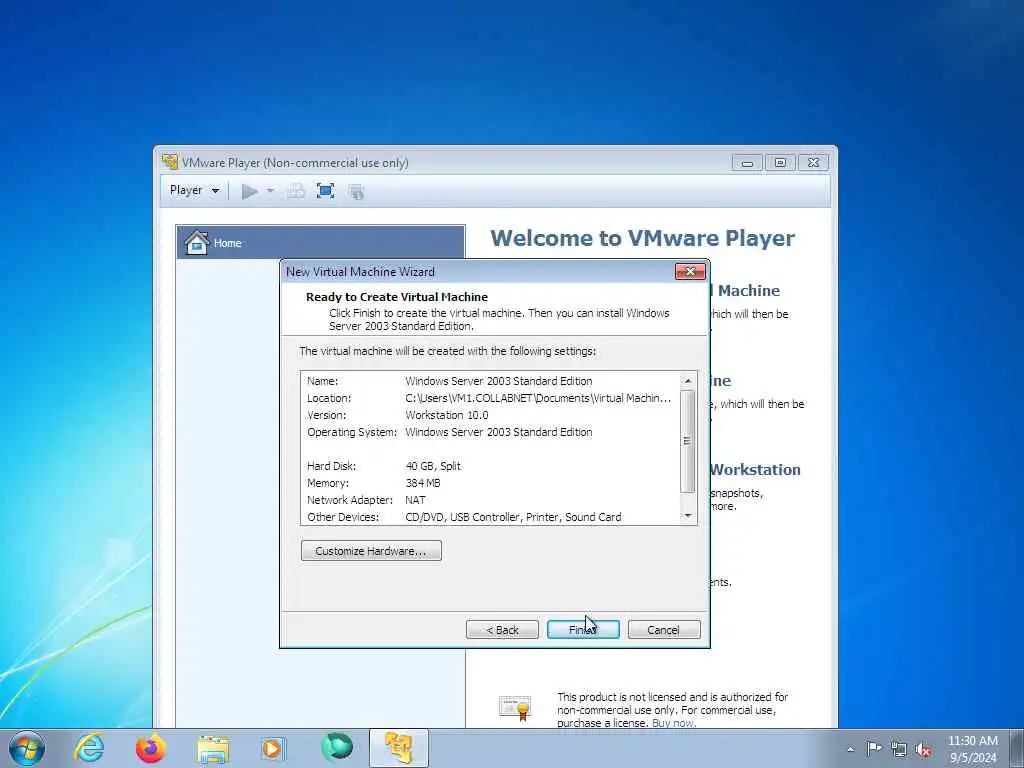
Task: Click the NAT network adapter value
Action: [415, 500]
